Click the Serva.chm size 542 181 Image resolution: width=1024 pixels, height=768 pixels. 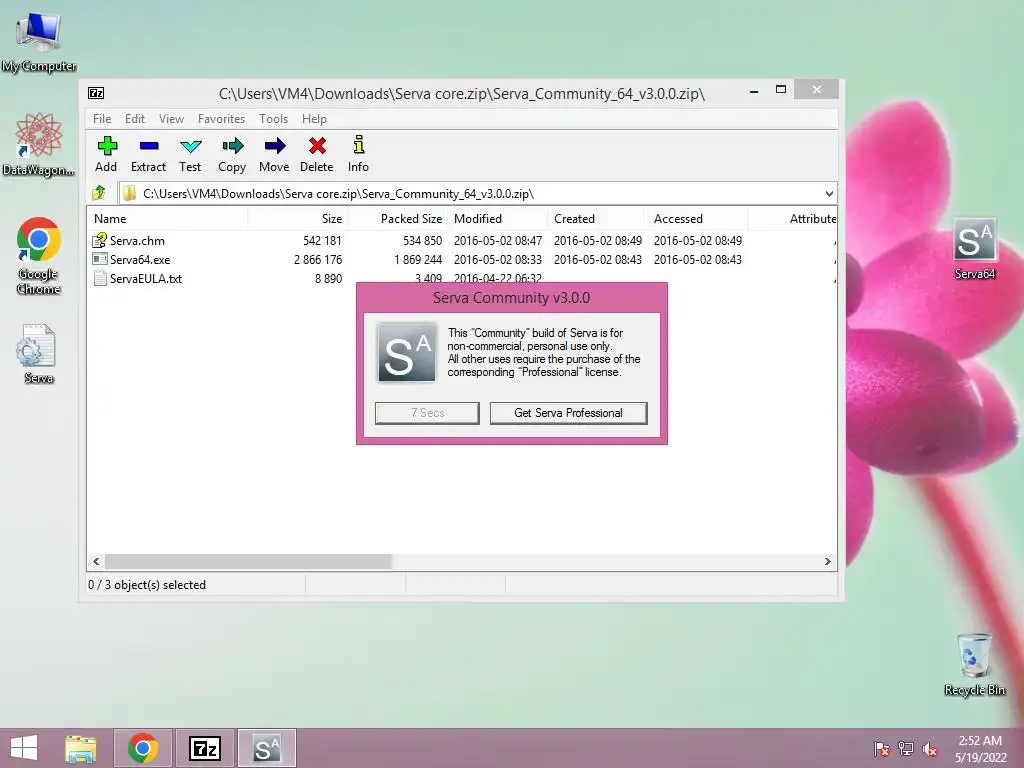pos(322,240)
